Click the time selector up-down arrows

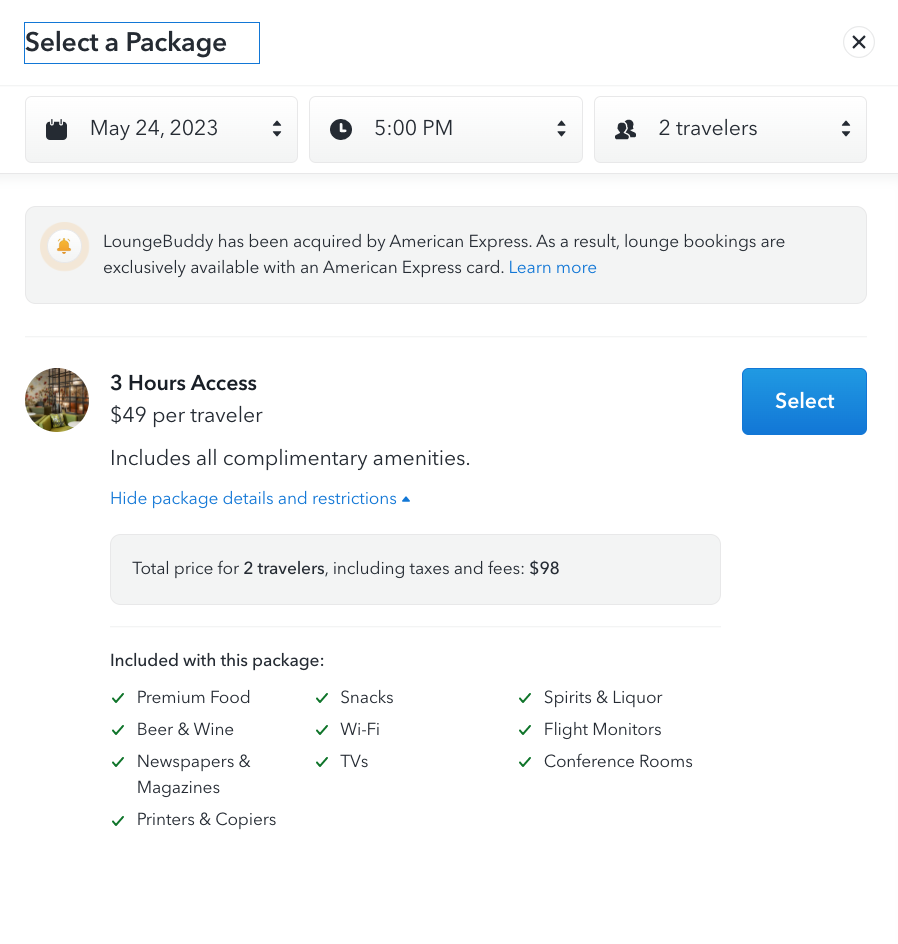(561, 129)
